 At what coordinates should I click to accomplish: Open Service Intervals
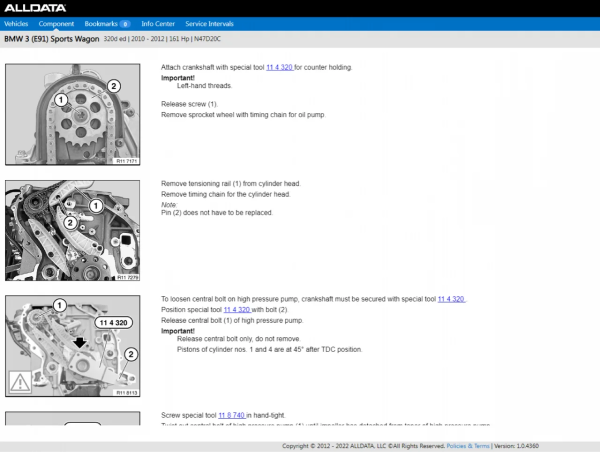click(x=210, y=22)
